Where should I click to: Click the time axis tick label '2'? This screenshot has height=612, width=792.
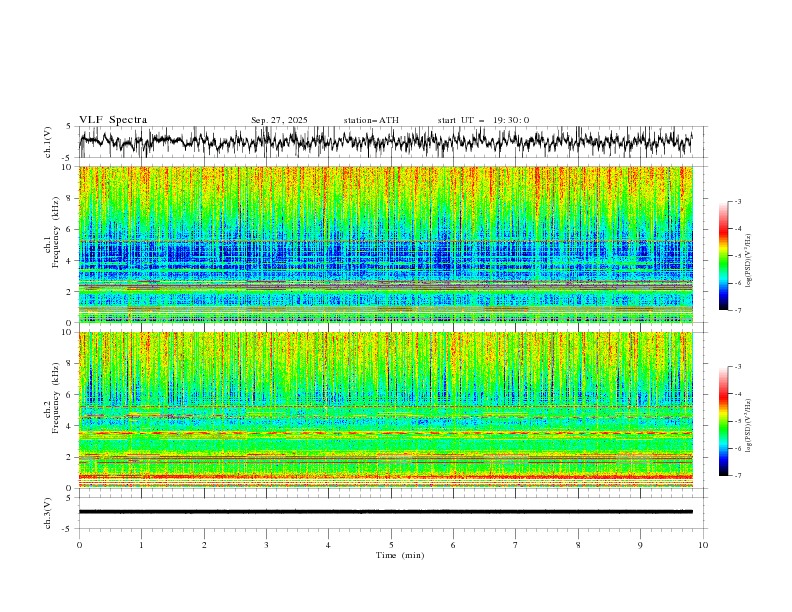[x=204, y=545]
